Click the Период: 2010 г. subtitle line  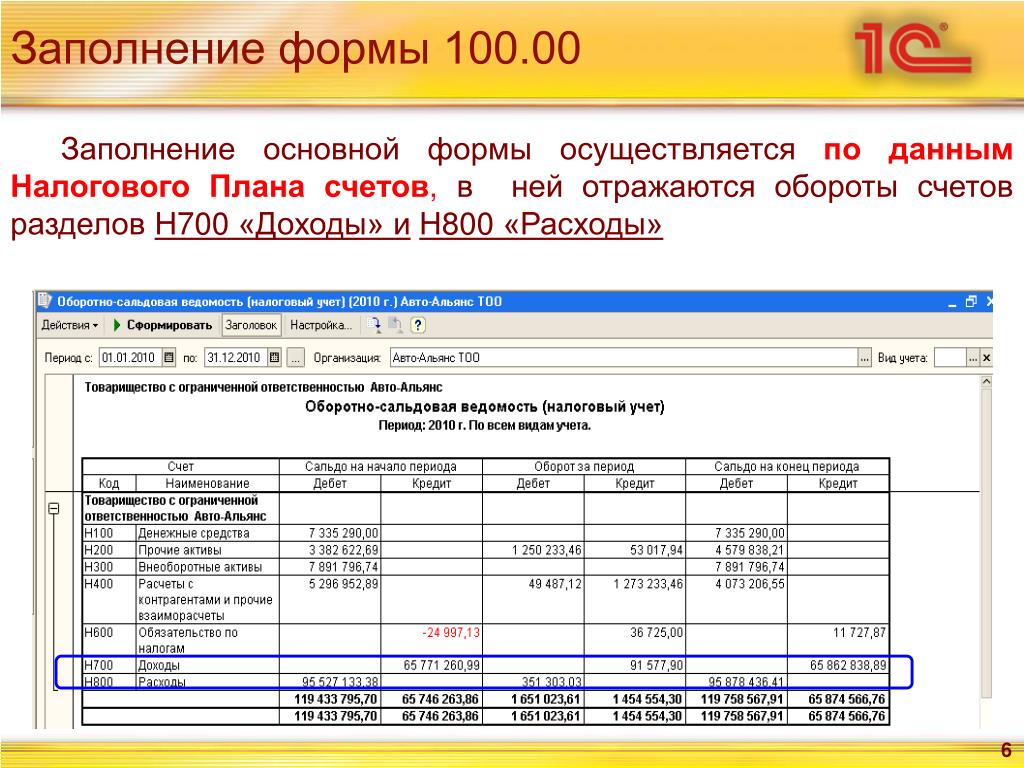485,426
